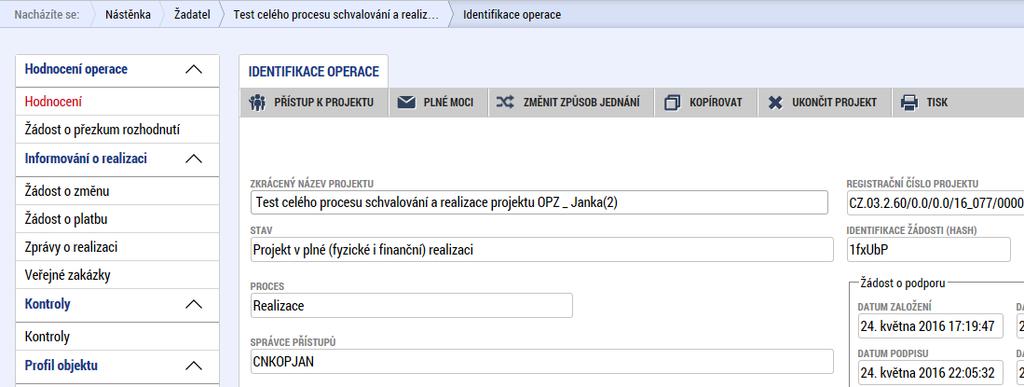Go to Nástěnka in the breadcrumb
This screenshot has width=1024, height=387.
point(128,14)
